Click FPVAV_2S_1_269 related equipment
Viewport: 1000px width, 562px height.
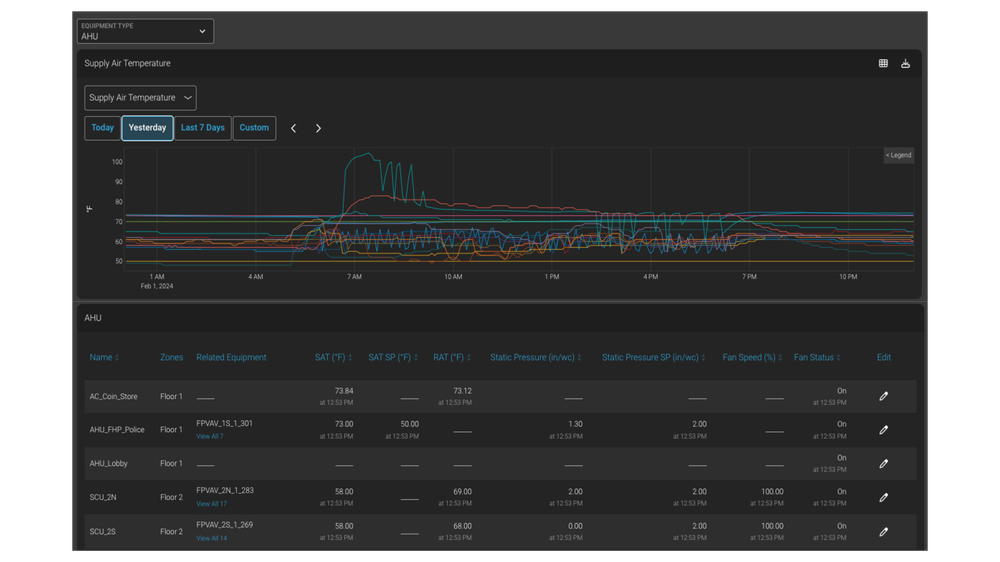tap(224, 525)
